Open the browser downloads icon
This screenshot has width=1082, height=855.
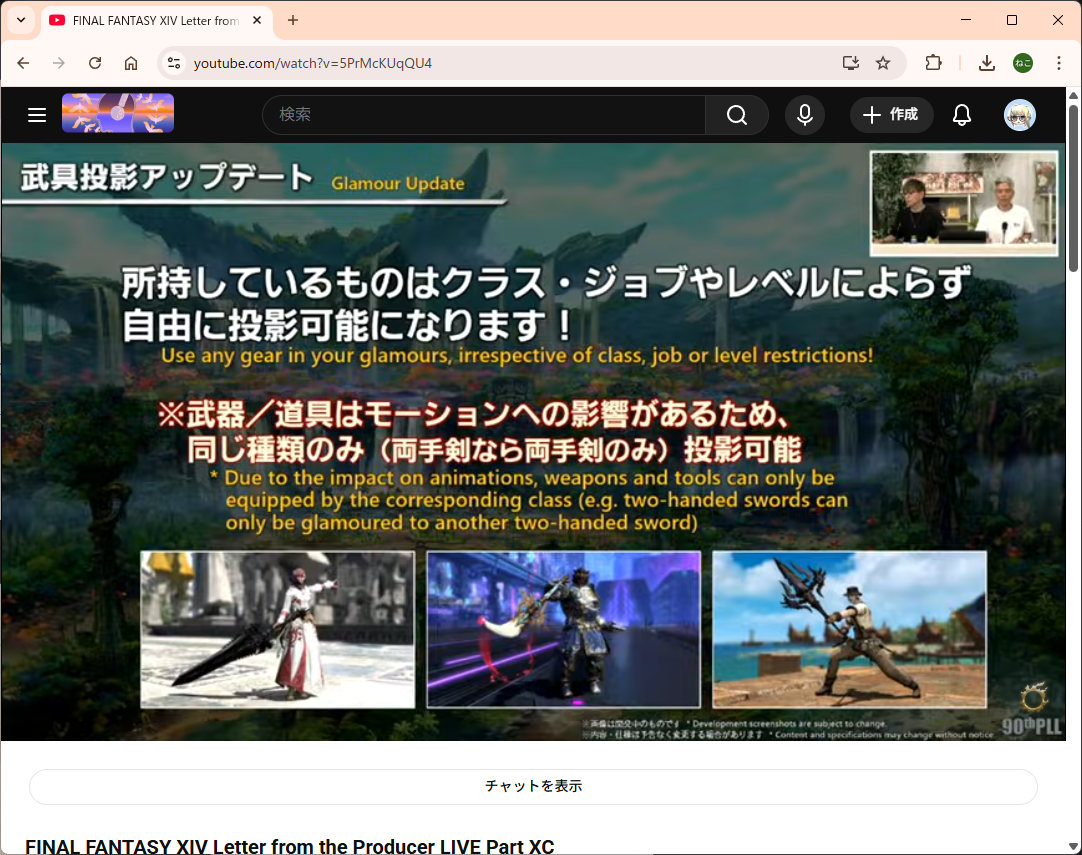pos(986,63)
